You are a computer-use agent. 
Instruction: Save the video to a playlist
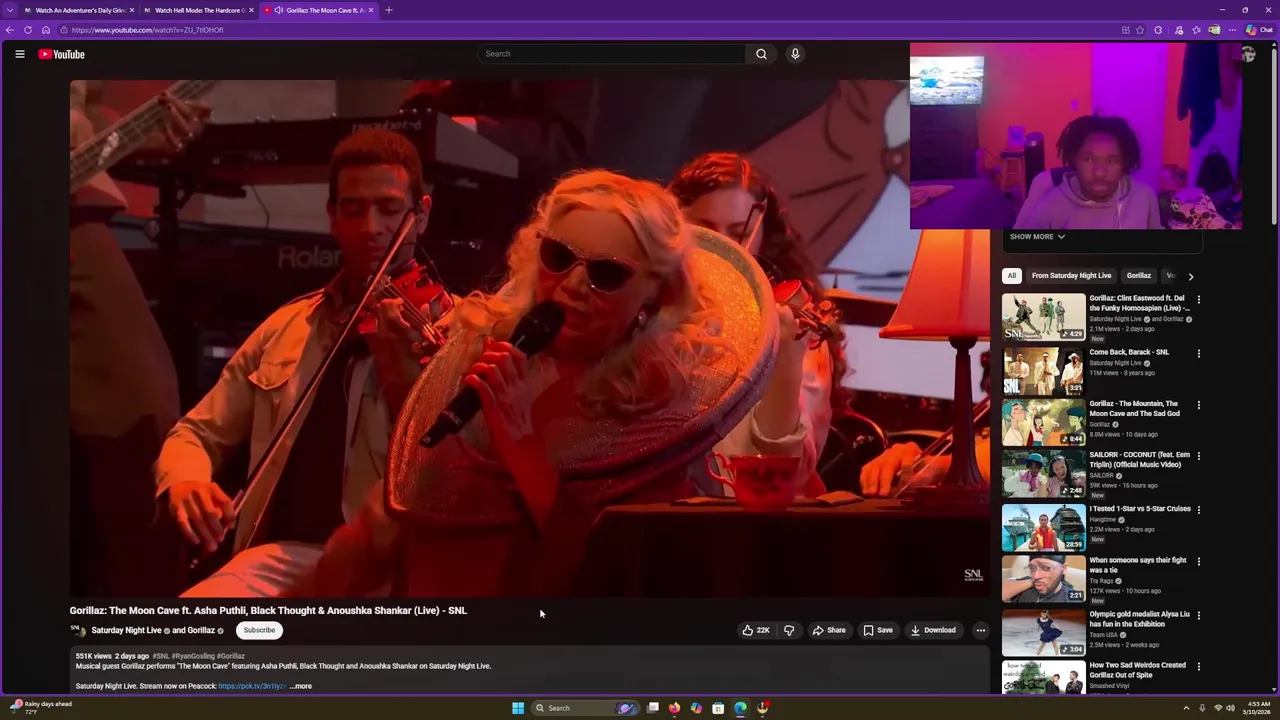pos(878,630)
